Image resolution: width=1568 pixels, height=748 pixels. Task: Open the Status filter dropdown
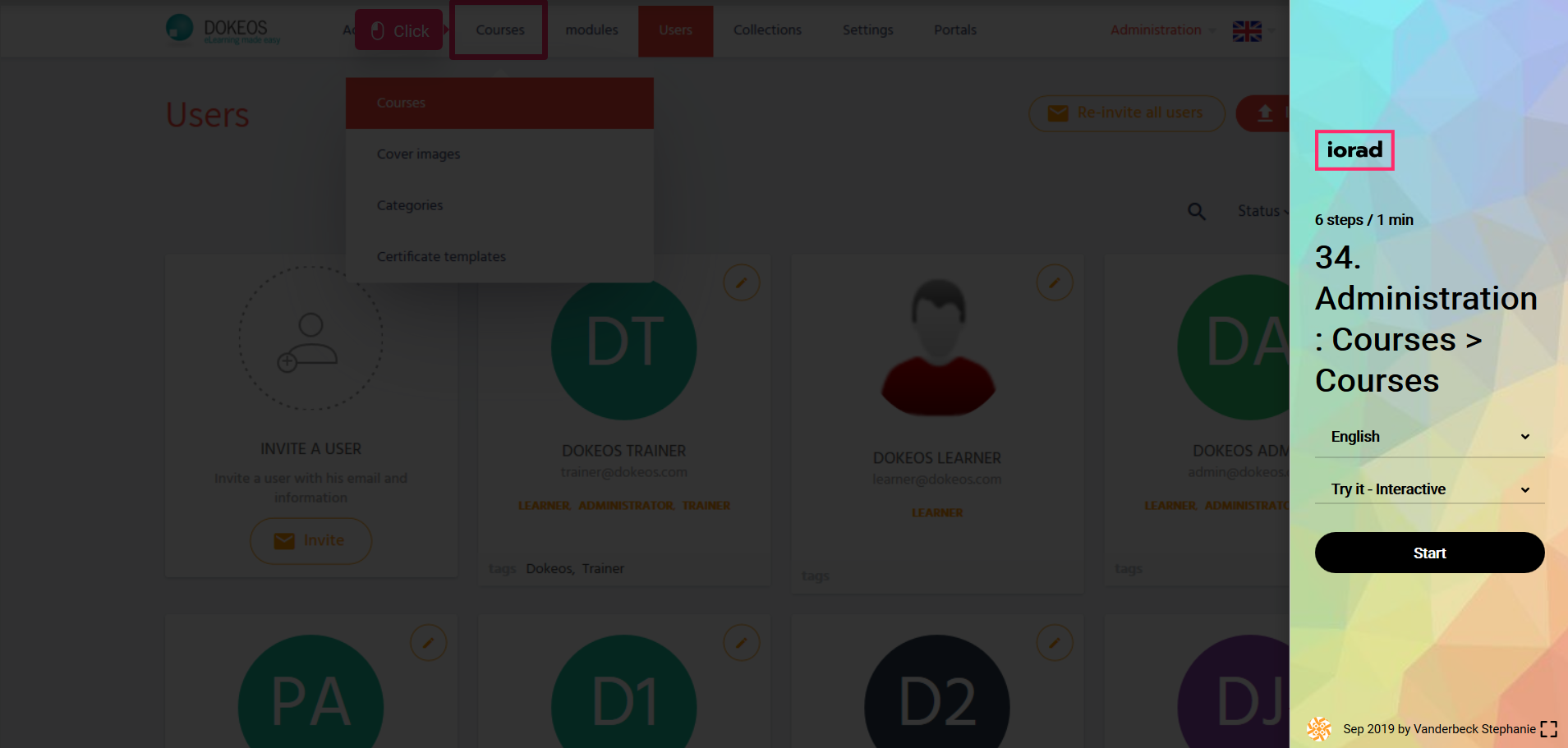point(1262,211)
